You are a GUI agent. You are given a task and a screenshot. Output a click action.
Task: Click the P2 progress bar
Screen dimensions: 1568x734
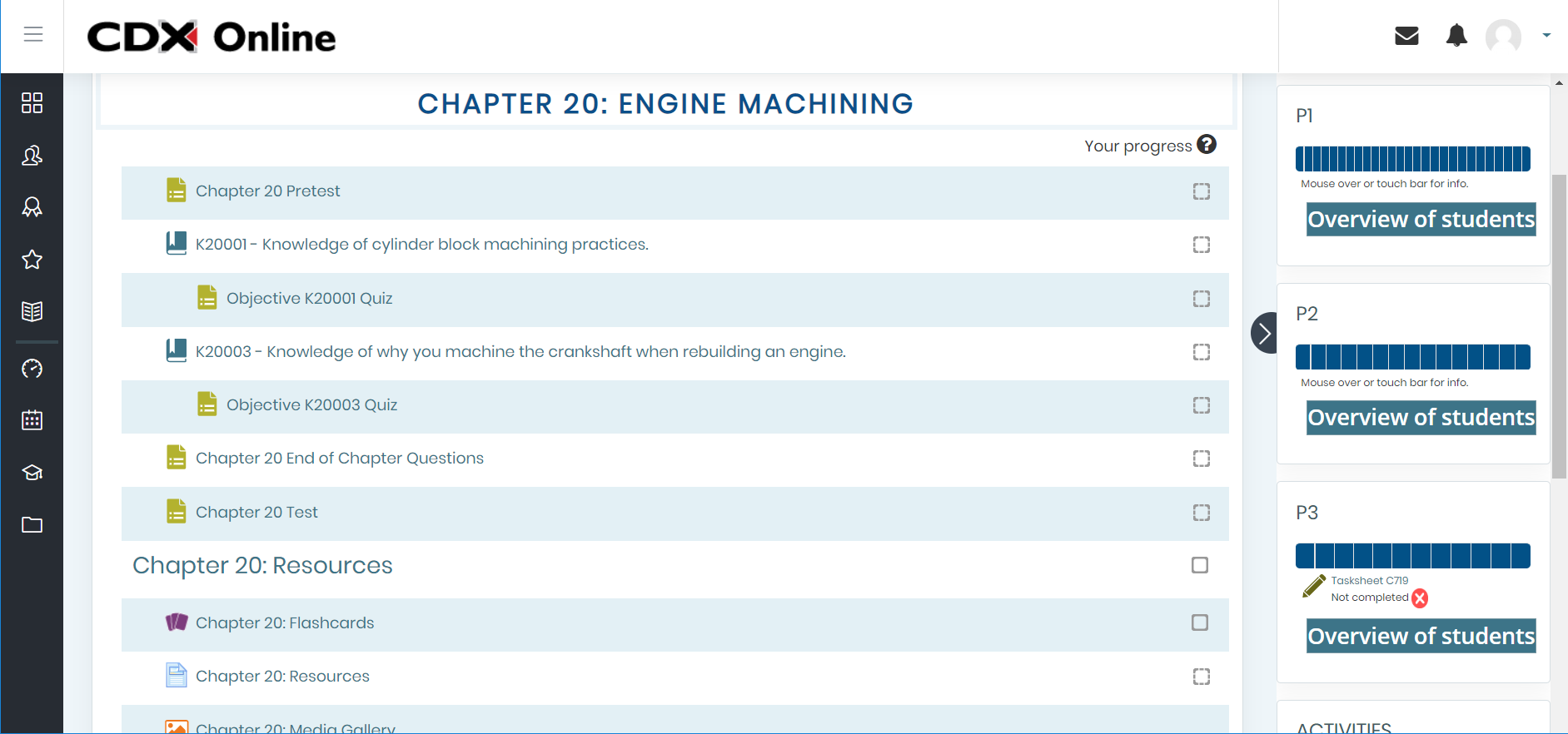point(1412,357)
